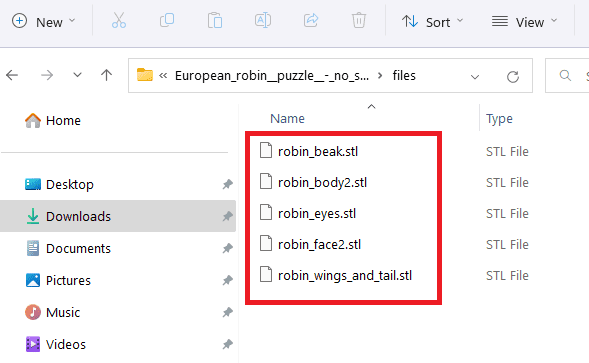This screenshot has width=589, height=363.
Task: Refresh the current folder
Action: (x=513, y=76)
